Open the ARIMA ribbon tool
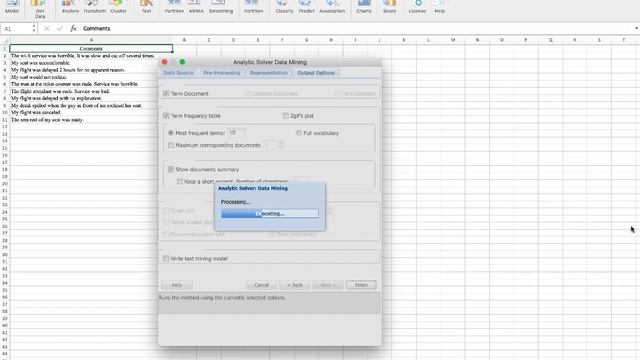The image size is (640, 360). [196, 7]
